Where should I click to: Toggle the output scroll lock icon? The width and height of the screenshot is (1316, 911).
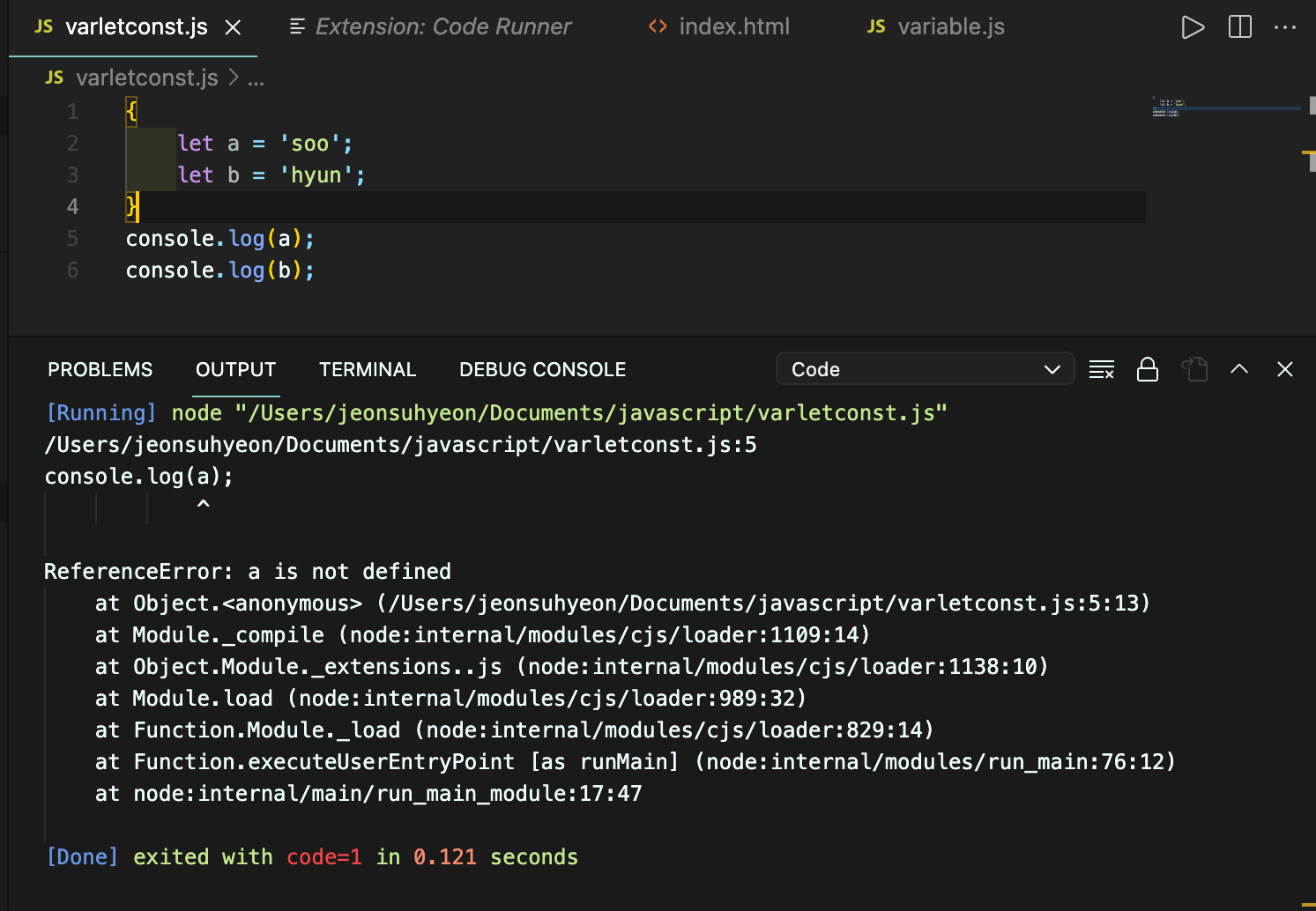point(1148,369)
